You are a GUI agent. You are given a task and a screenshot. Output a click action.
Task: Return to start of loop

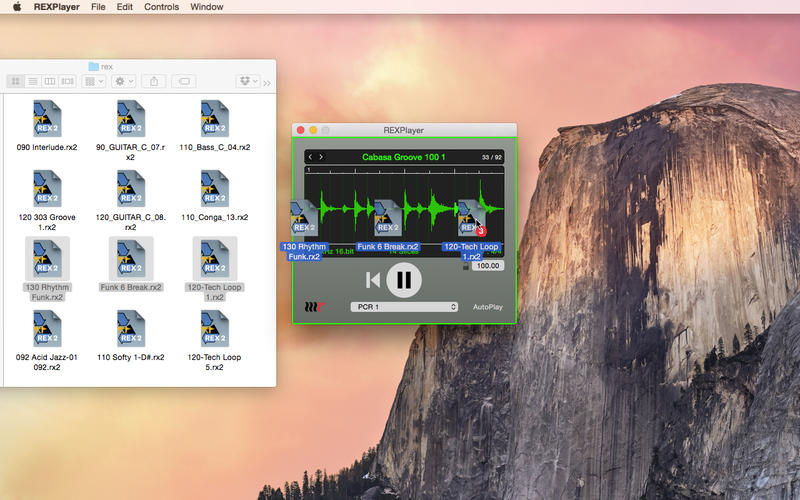click(372, 280)
